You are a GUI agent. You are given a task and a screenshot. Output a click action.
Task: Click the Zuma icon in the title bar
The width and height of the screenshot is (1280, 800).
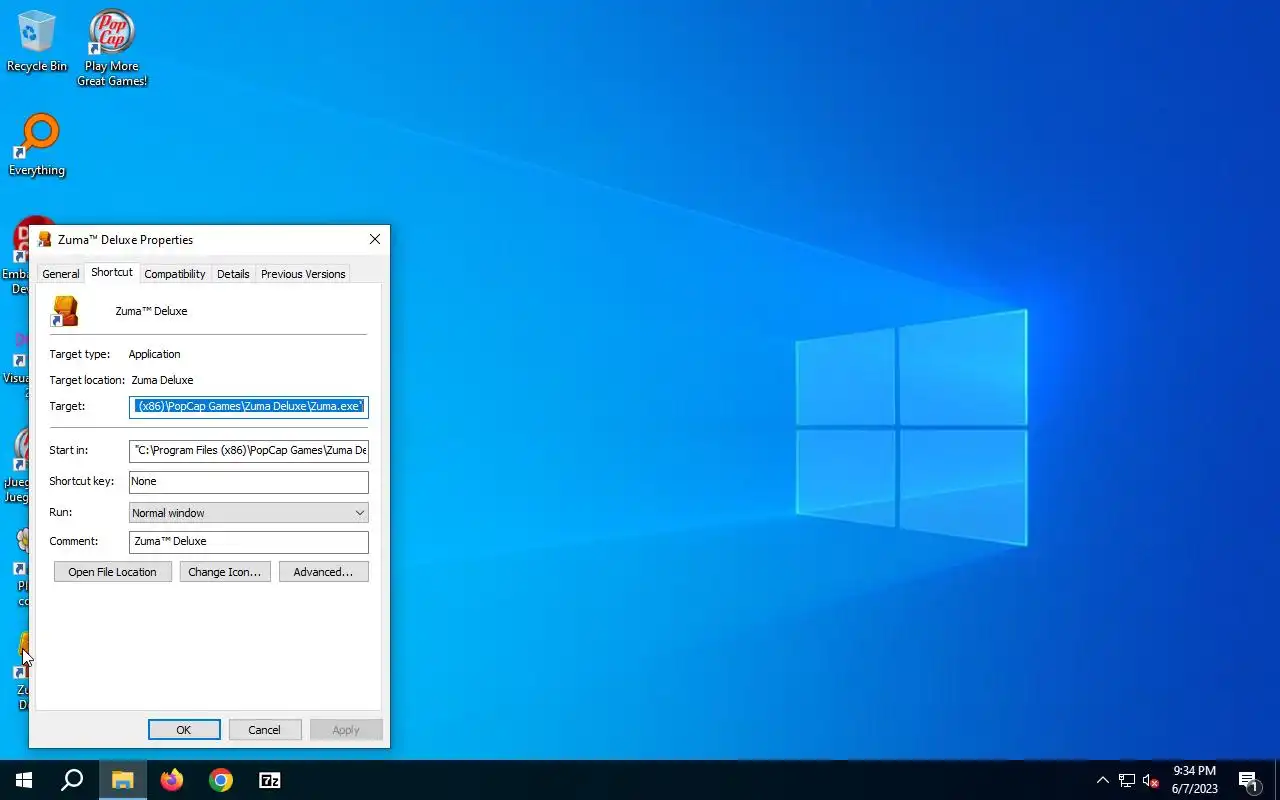tap(44, 240)
